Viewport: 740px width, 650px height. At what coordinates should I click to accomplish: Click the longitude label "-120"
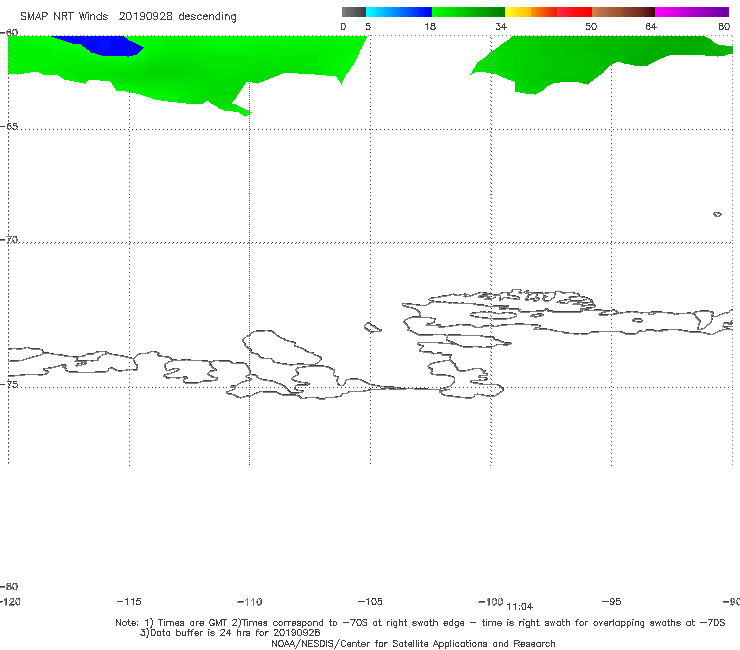click(x=10, y=602)
